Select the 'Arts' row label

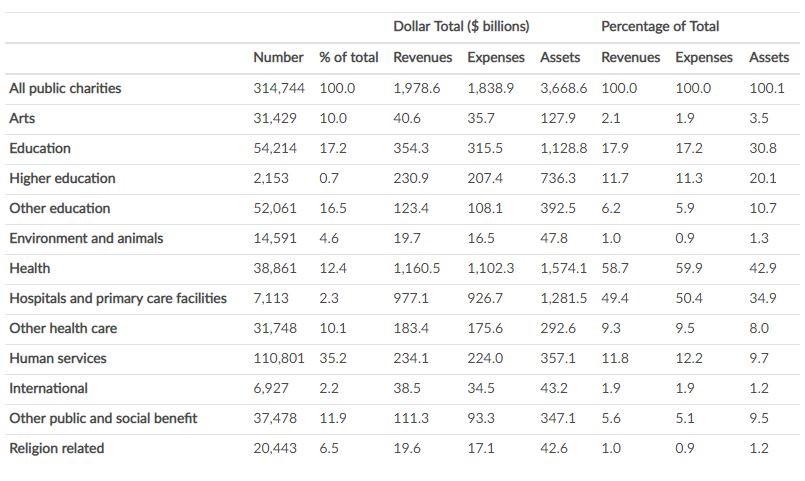(x=22, y=118)
